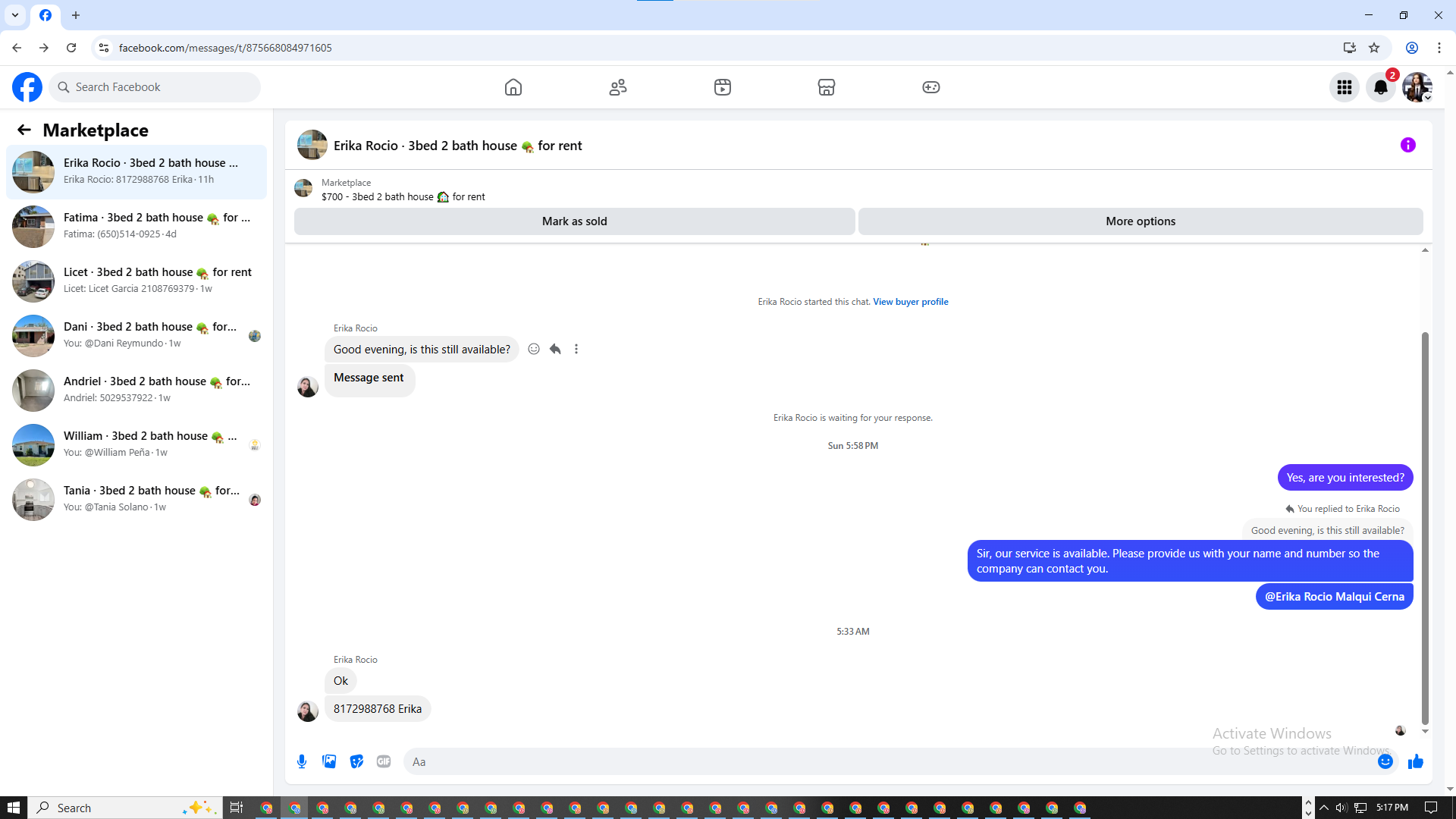
Task: Click the voice clip microphone icon
Action: [x=302, y=761]
